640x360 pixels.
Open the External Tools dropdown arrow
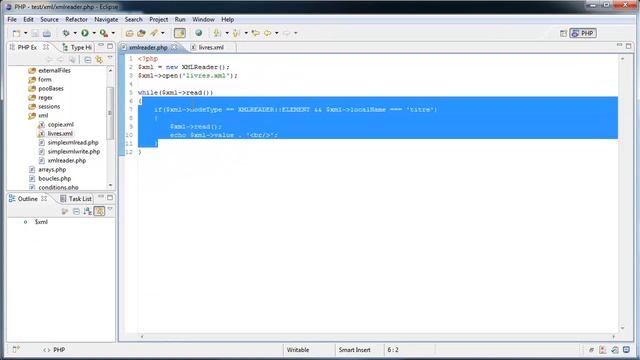pyautogui.click(x=113, y=33)
